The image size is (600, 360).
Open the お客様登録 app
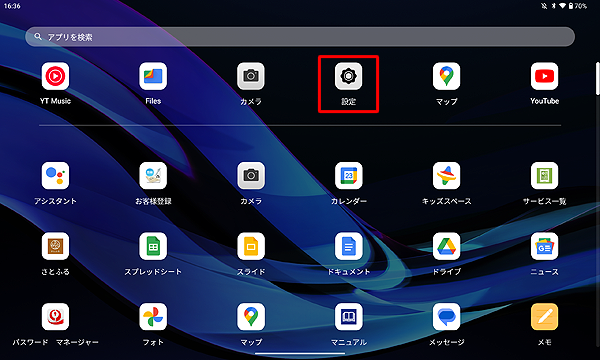tap(153, 176)
